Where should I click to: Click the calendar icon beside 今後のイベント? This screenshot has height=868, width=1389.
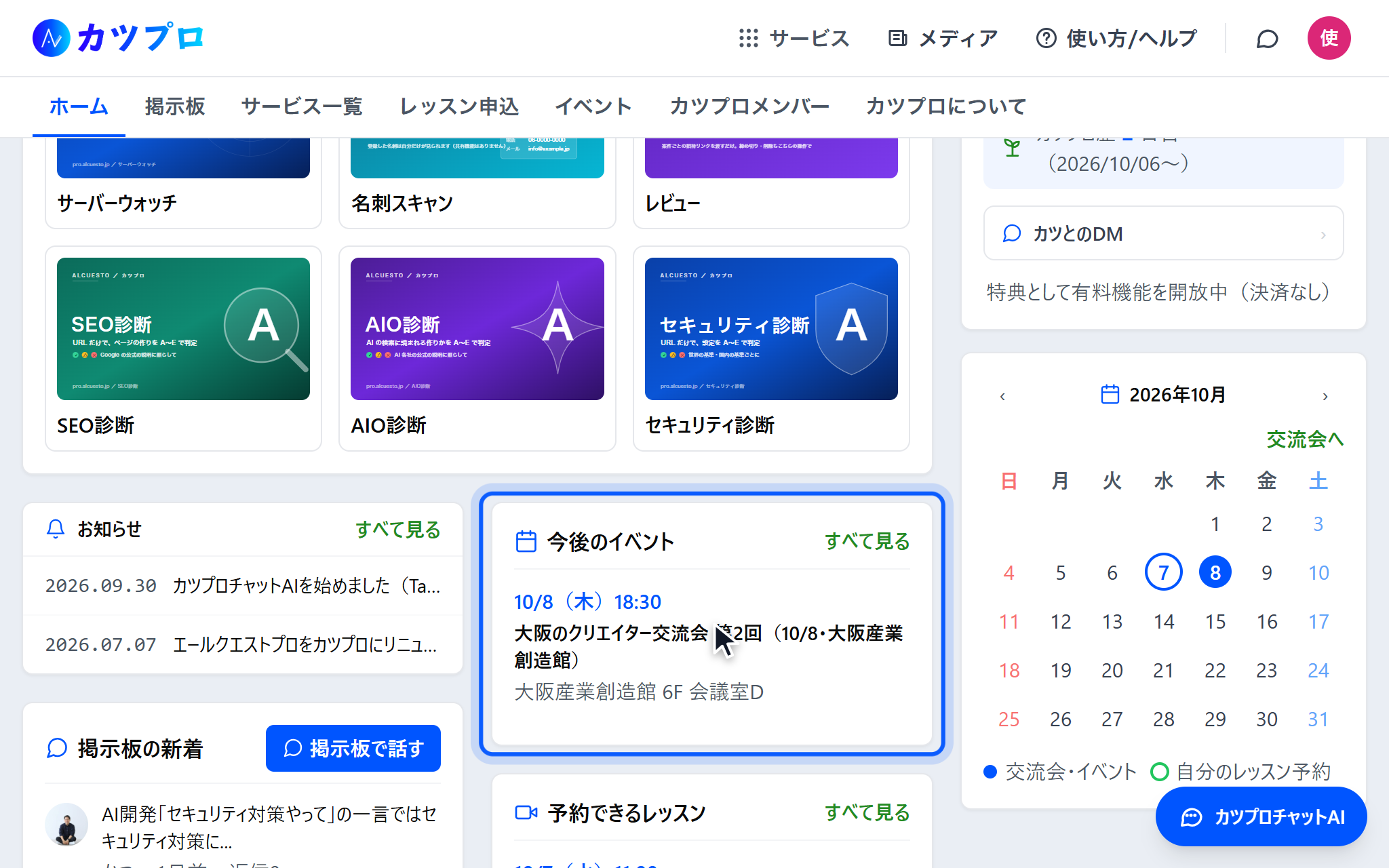[x=526, y=541]
